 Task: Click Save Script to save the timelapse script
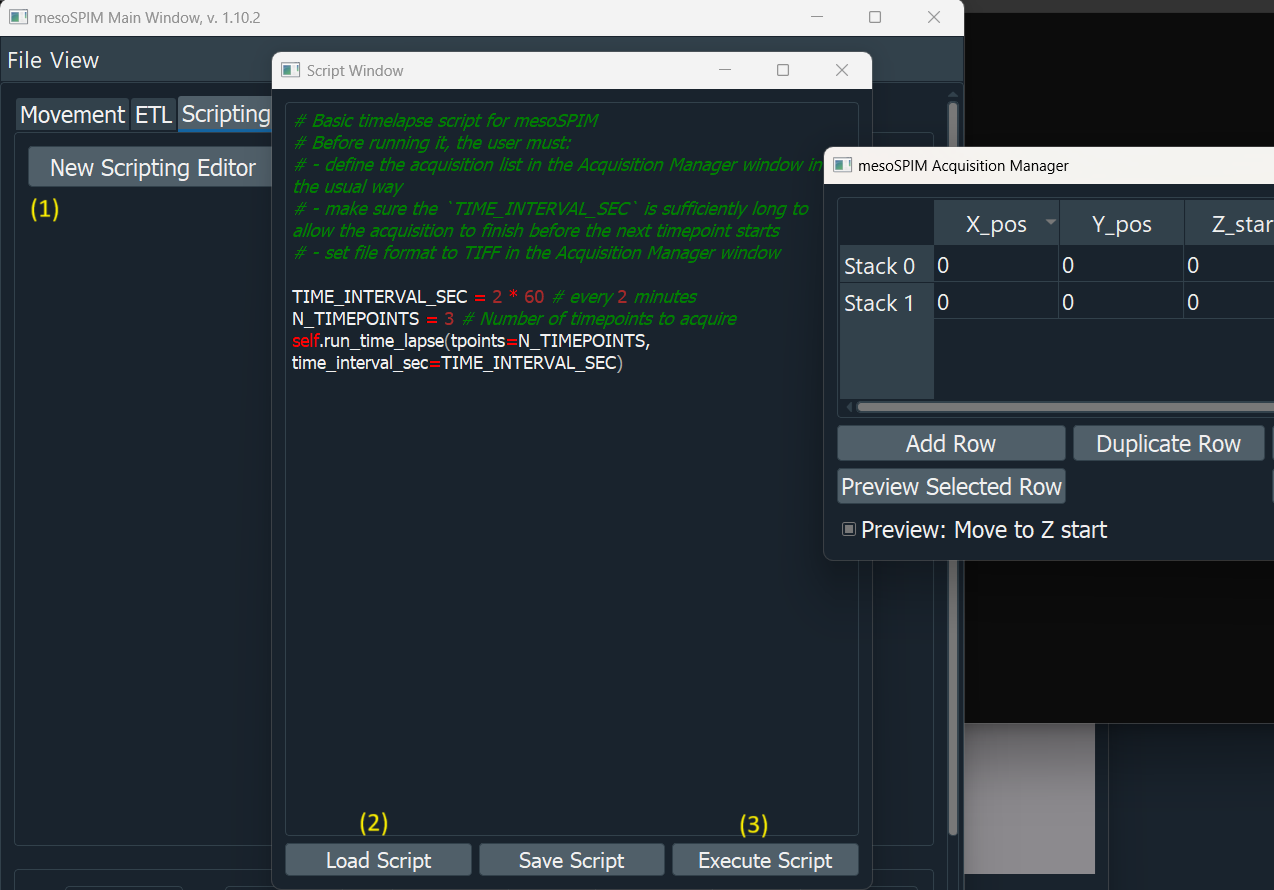pos(571,860)
